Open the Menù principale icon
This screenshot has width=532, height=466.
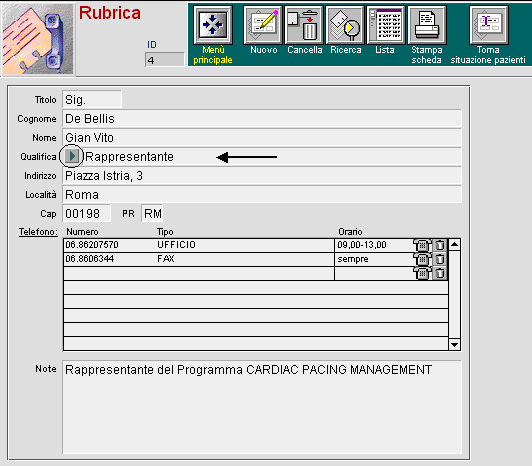(x=213, y=25)
